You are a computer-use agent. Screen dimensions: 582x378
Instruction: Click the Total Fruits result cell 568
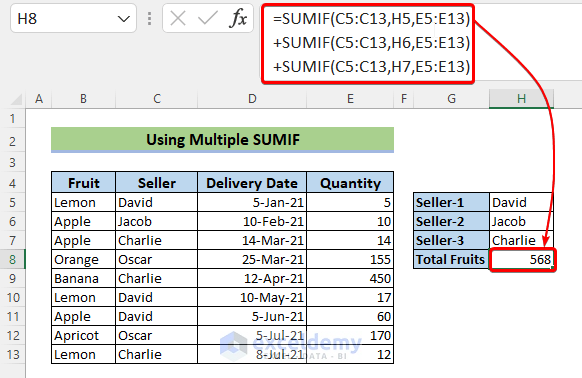tap(521, 259)
